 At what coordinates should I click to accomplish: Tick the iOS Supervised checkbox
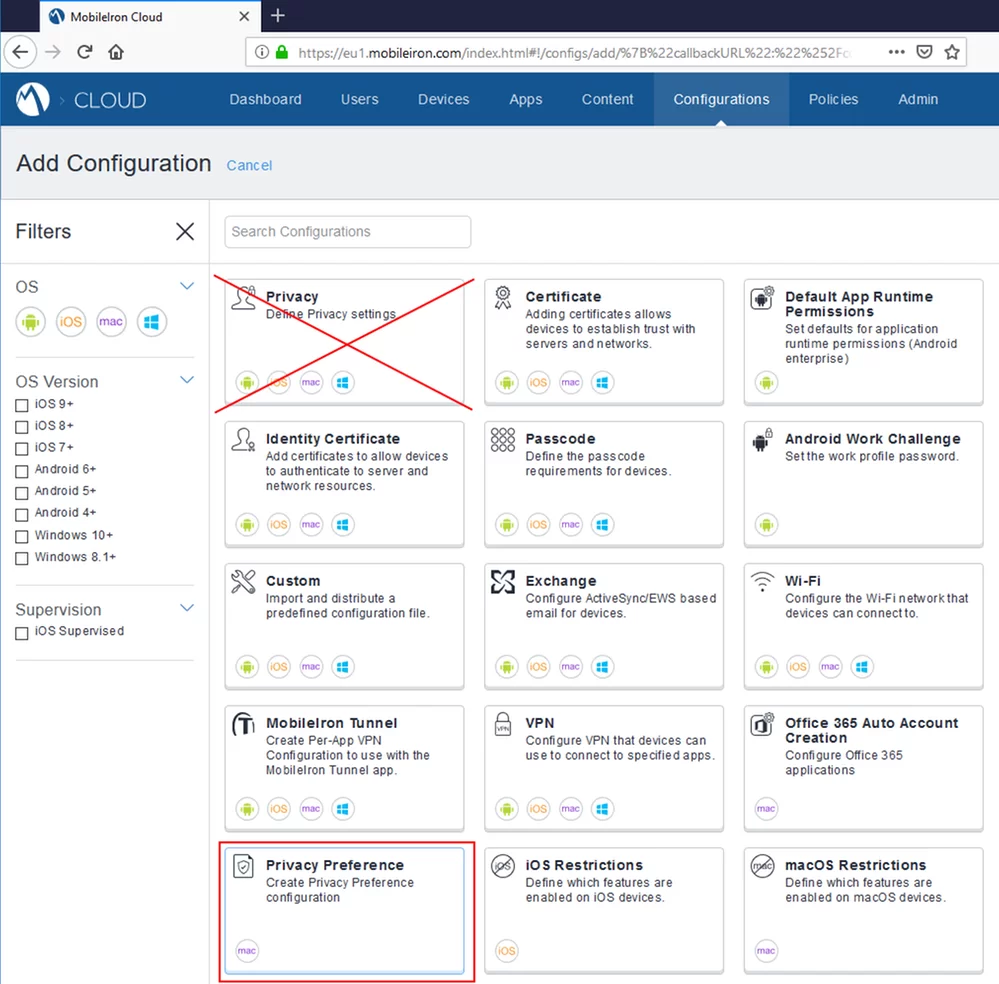coord(22,632)
